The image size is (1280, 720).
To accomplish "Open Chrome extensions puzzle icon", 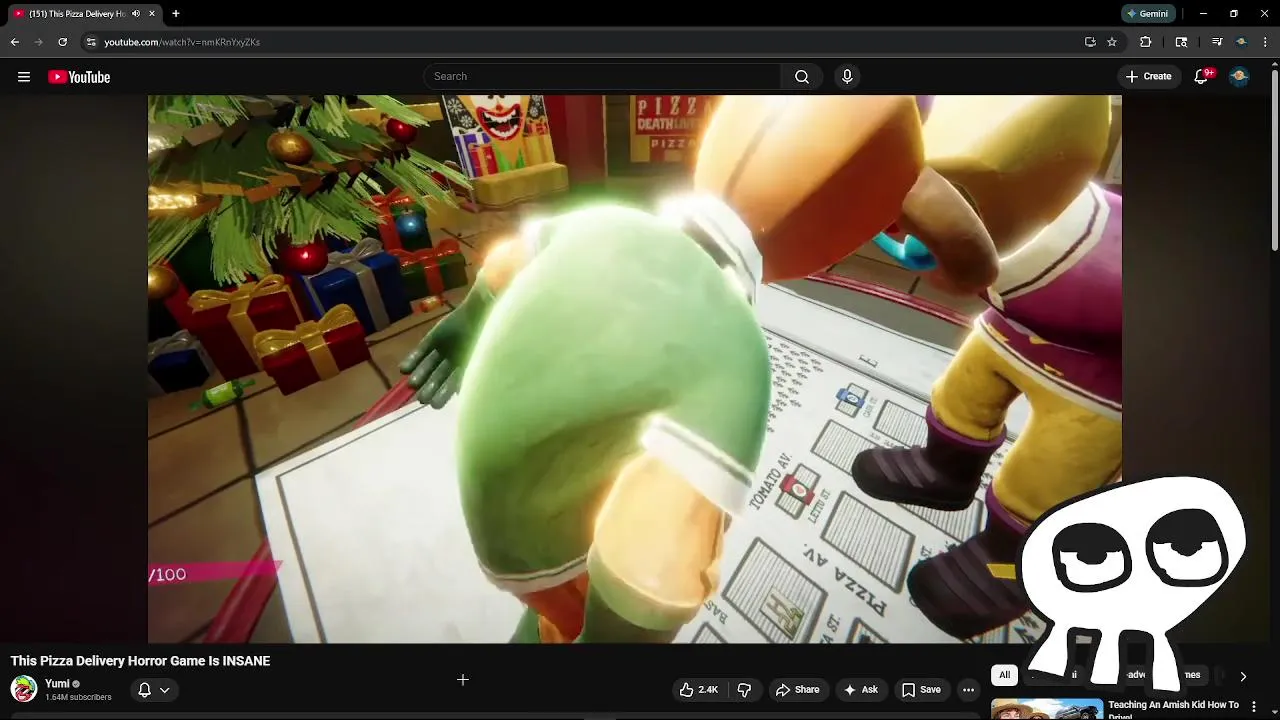I will point(1146,42).
